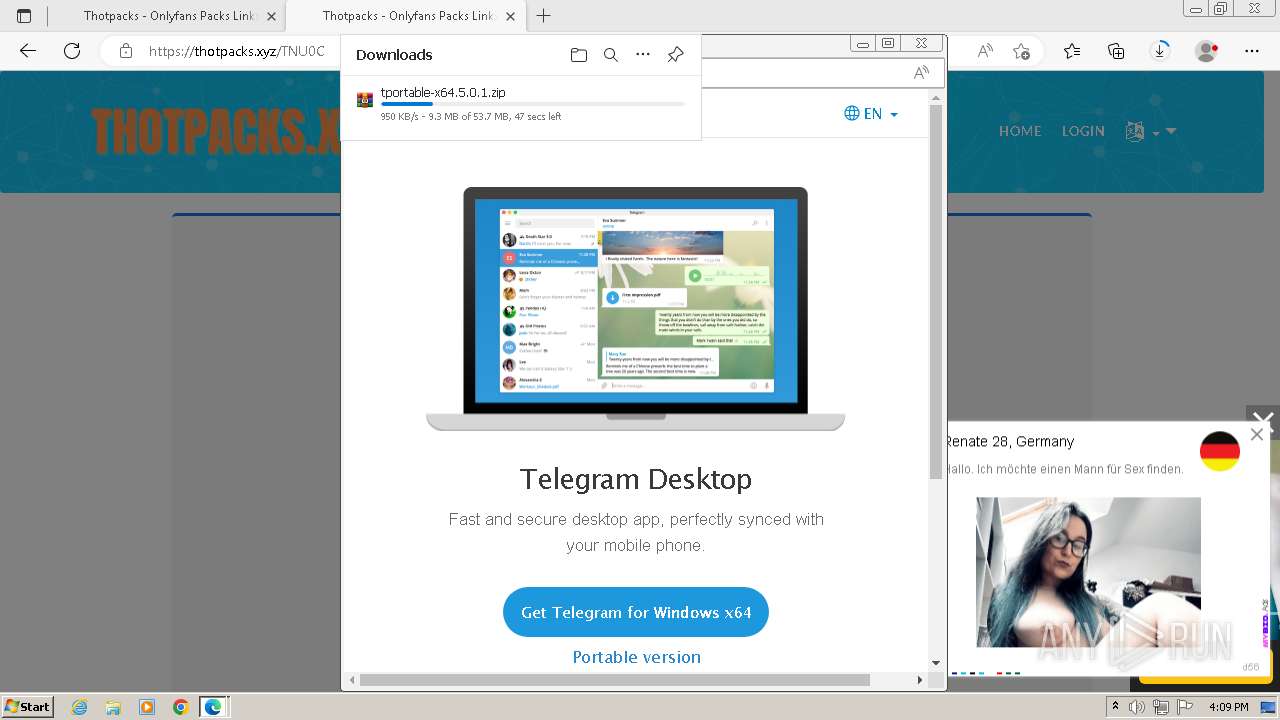View site information via the lock icon
This screenshot has width=1280, height=720.
(126, 51)
